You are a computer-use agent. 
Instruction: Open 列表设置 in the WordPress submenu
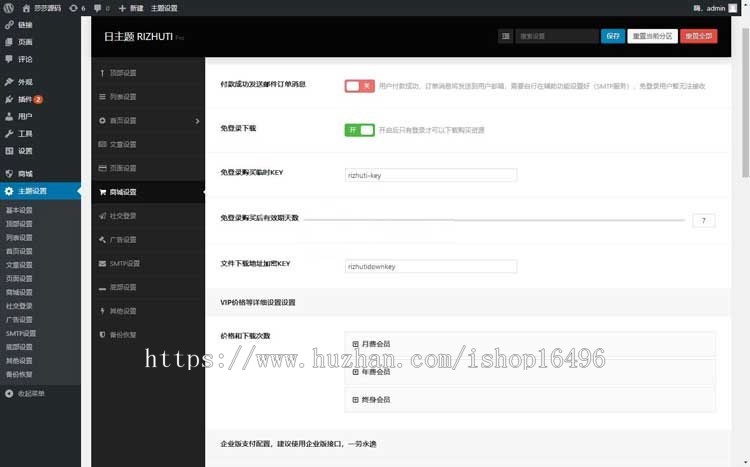tap(19, 237)
